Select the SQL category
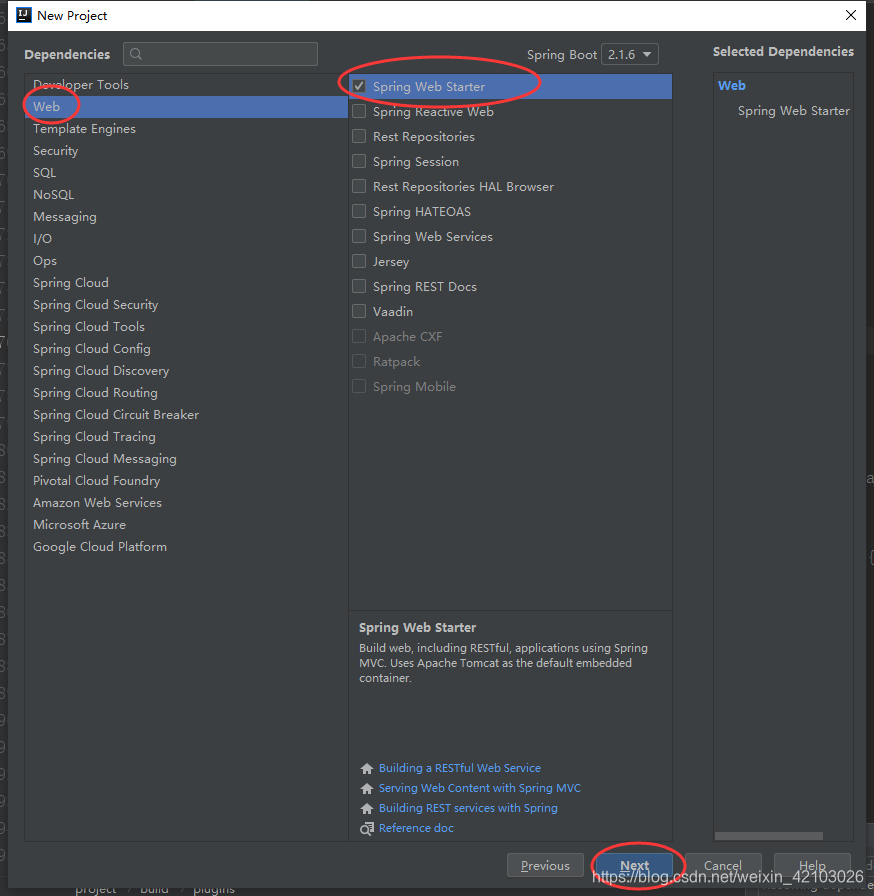Viewport: 874px width, 896px height. coord(186,173)
